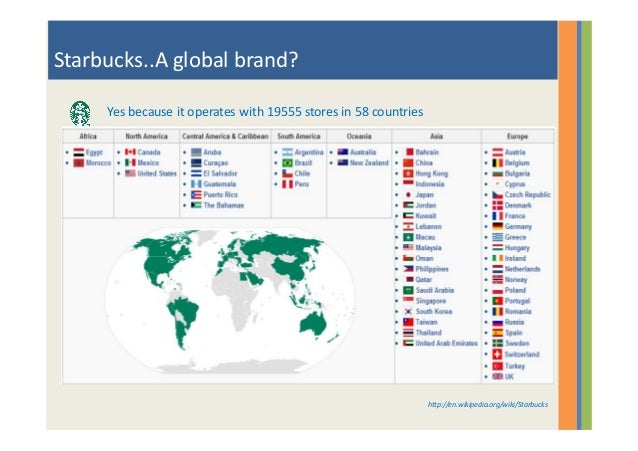Click the Aruba flag icon
Image resolution: width=638 pixels, height=451 pixels.
(x=196, y=152)
